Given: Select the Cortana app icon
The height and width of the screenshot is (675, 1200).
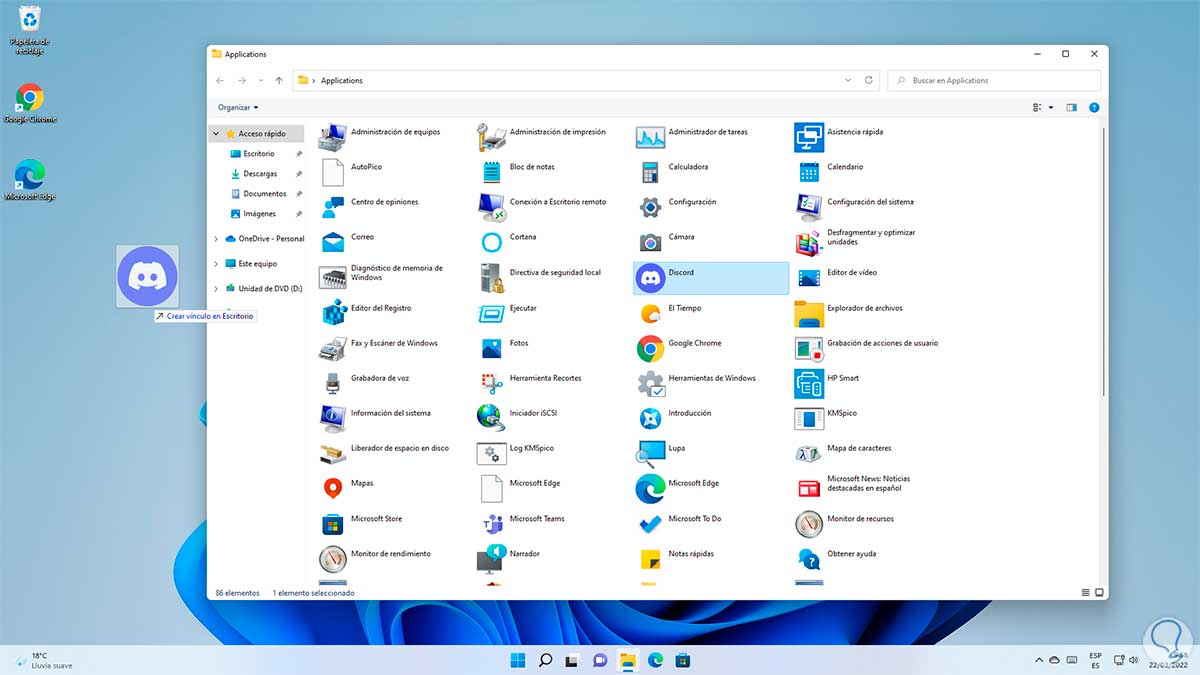Looking at the screenshot, I should 491,242.
